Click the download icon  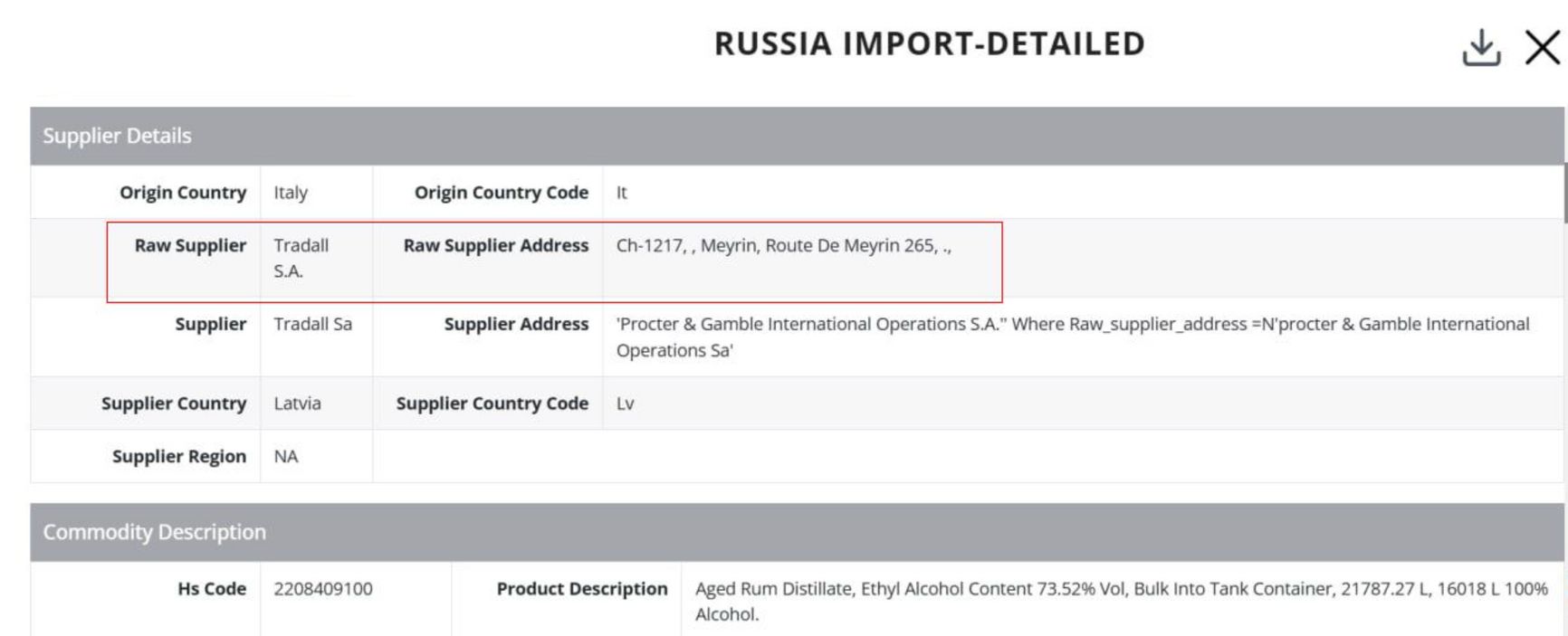1481,47
